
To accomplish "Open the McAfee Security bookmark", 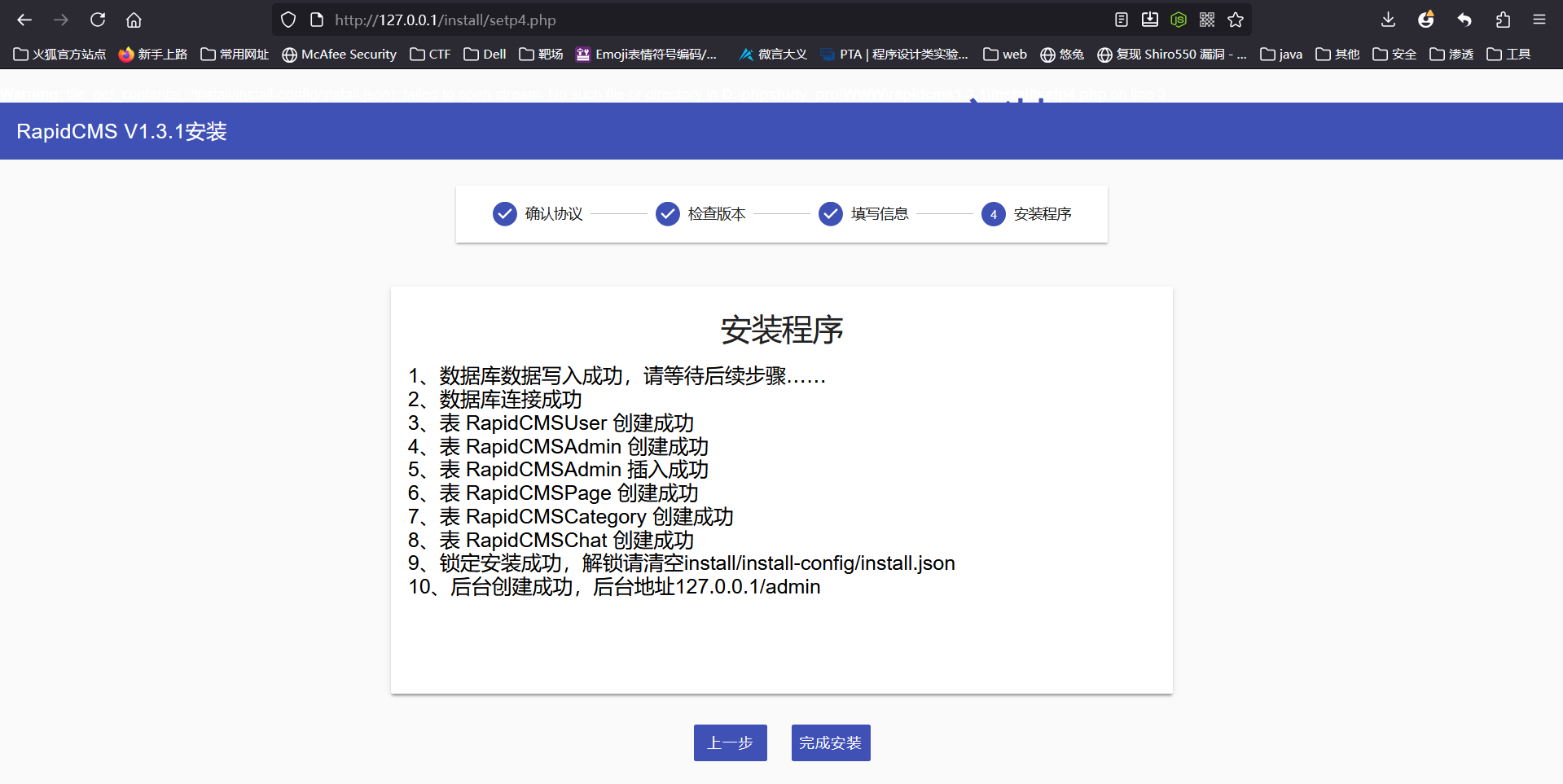I will [339, 55].
